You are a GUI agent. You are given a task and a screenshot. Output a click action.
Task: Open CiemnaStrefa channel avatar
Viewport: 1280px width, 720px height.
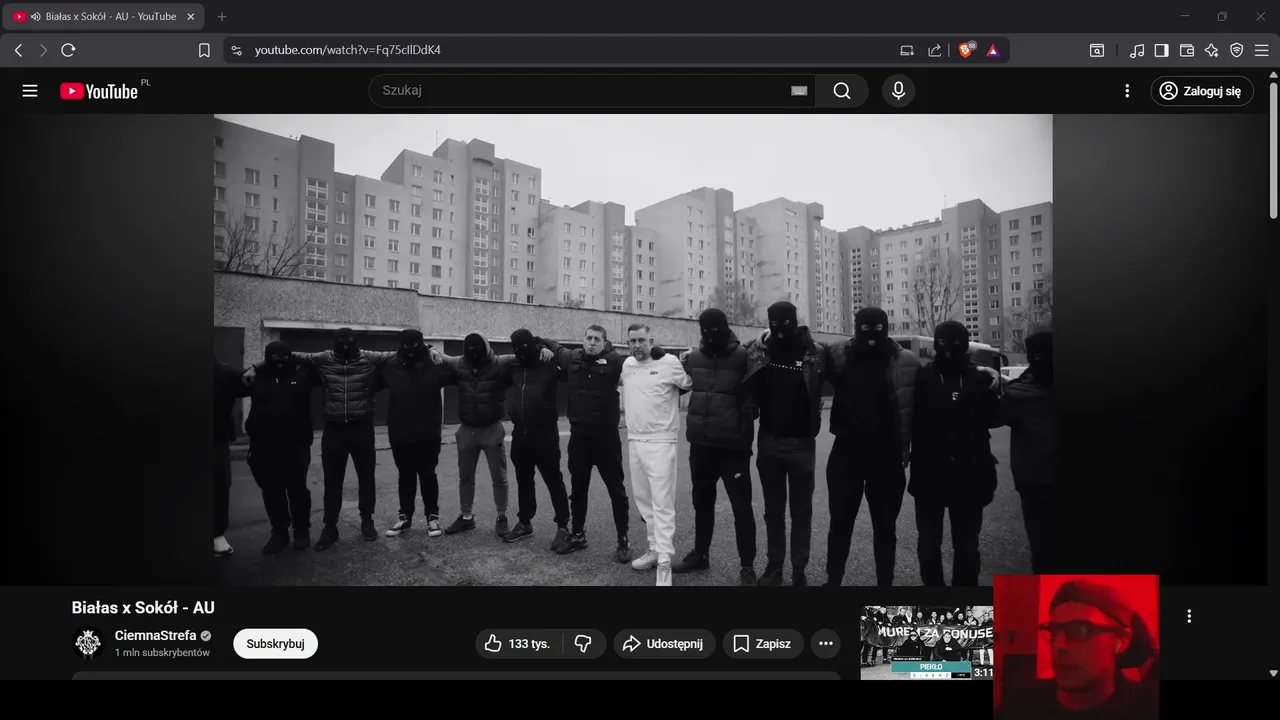[x=88, y=644]
